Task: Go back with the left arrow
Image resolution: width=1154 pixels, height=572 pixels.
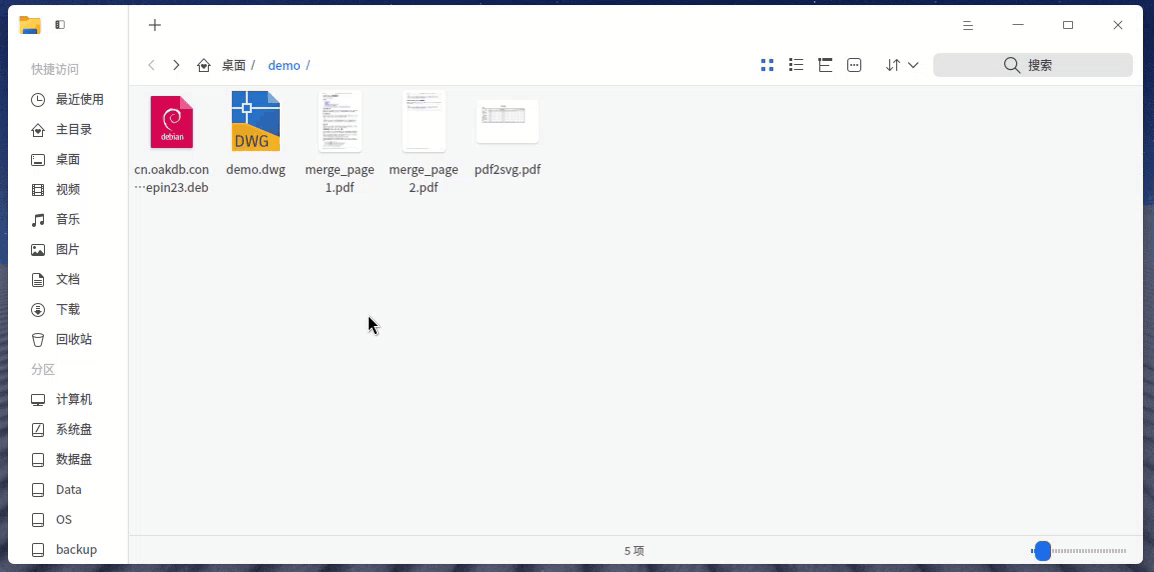Action: 152,65
